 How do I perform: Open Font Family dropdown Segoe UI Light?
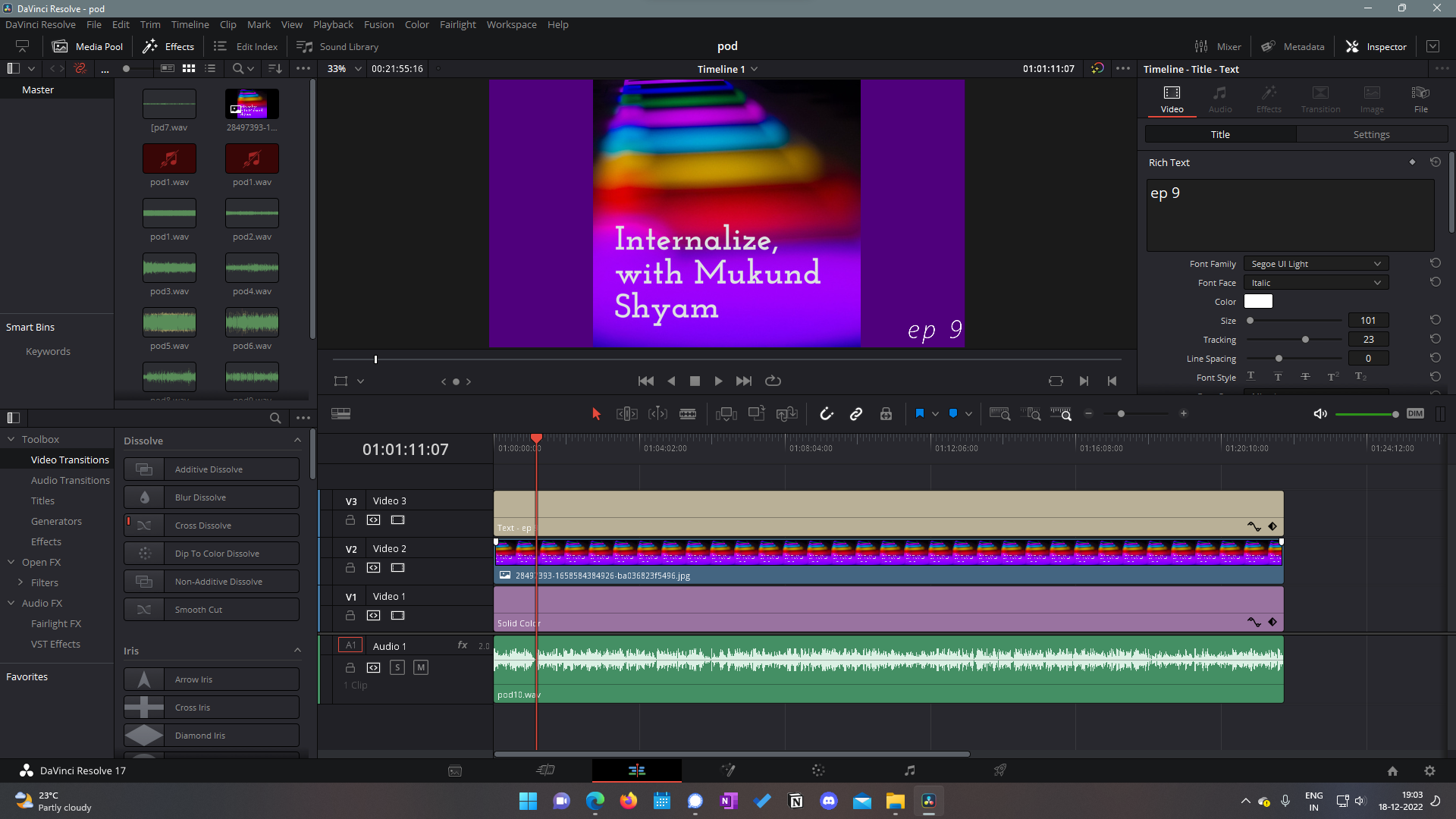[1316, 264]
